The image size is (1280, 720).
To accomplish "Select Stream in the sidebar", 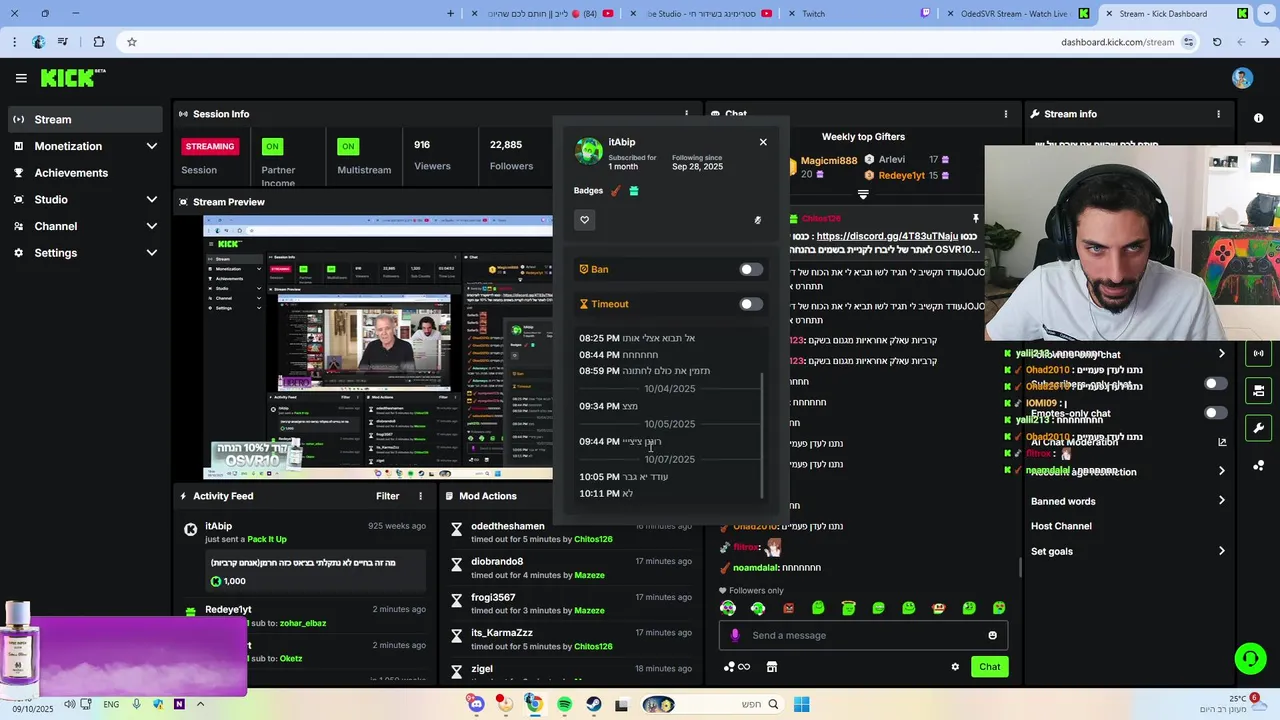I will pos(86,119).
